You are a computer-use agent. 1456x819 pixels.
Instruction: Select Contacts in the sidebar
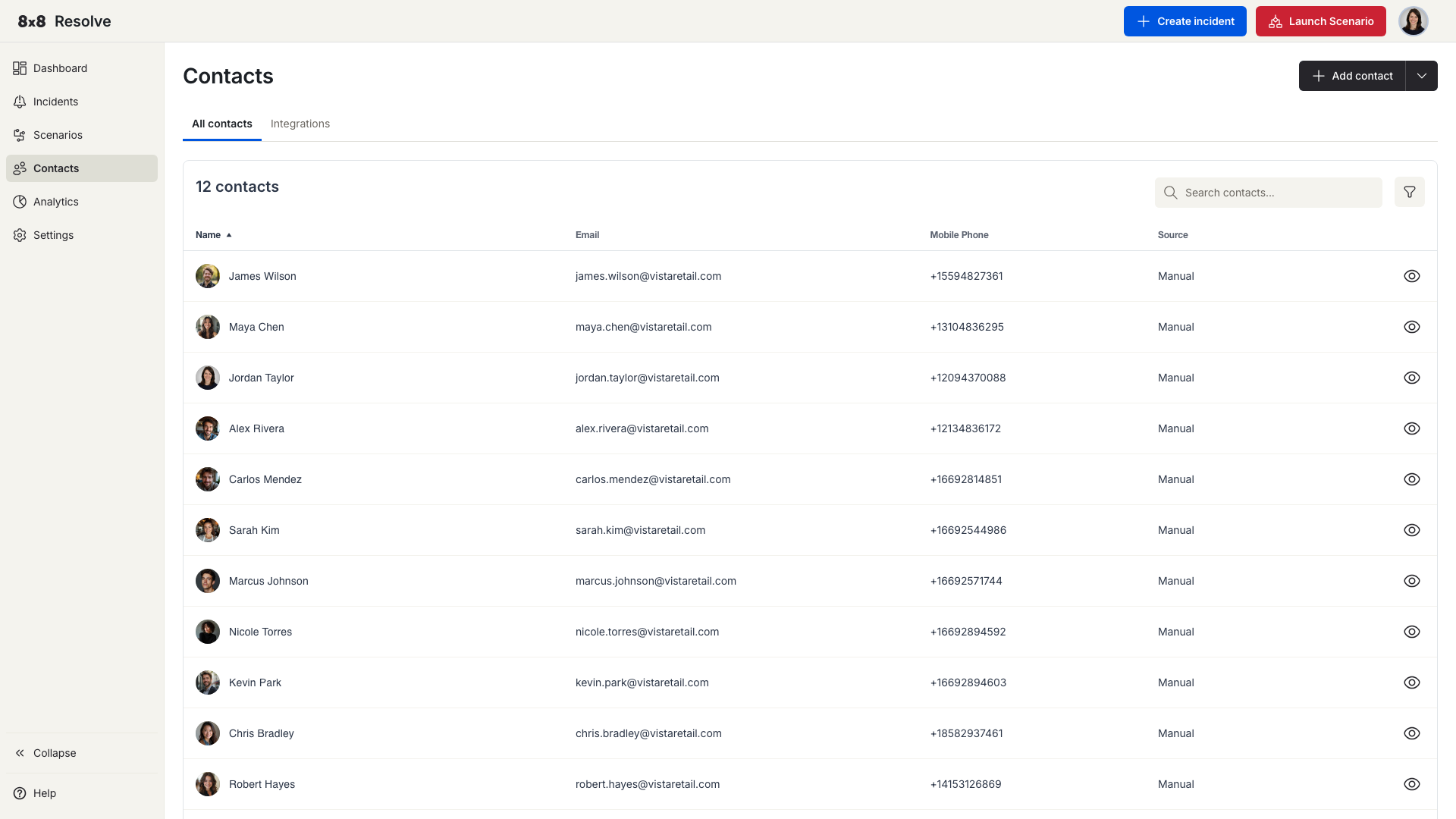click(x=82, y=168)
